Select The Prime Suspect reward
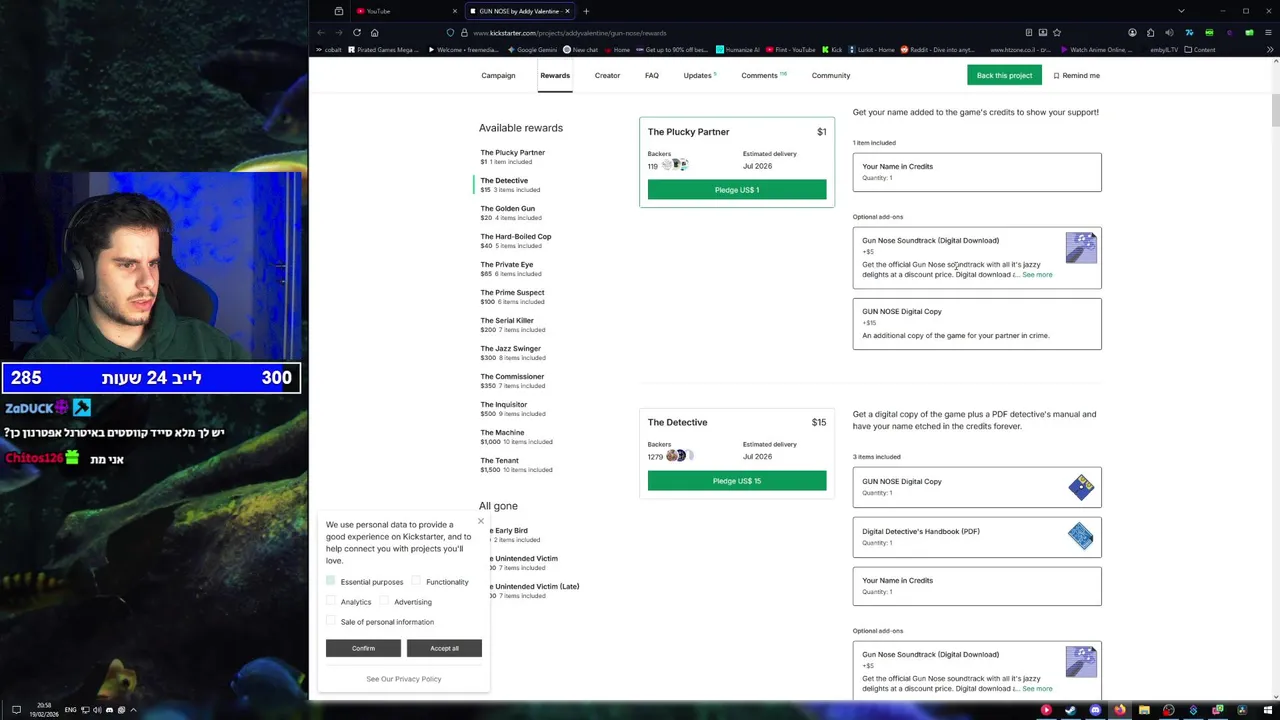Screen dimensions: 1280x720 pyautogui.click(x=512, y=296)
